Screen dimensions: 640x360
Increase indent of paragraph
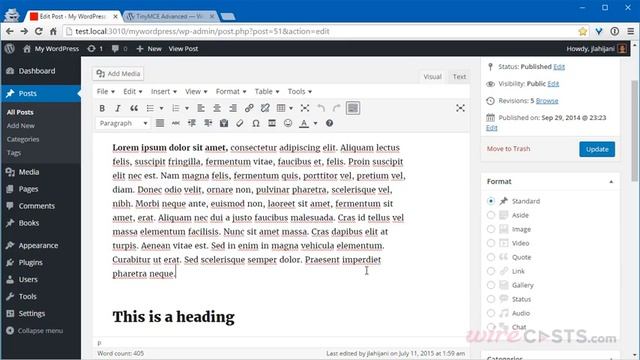tap(208, 123)
